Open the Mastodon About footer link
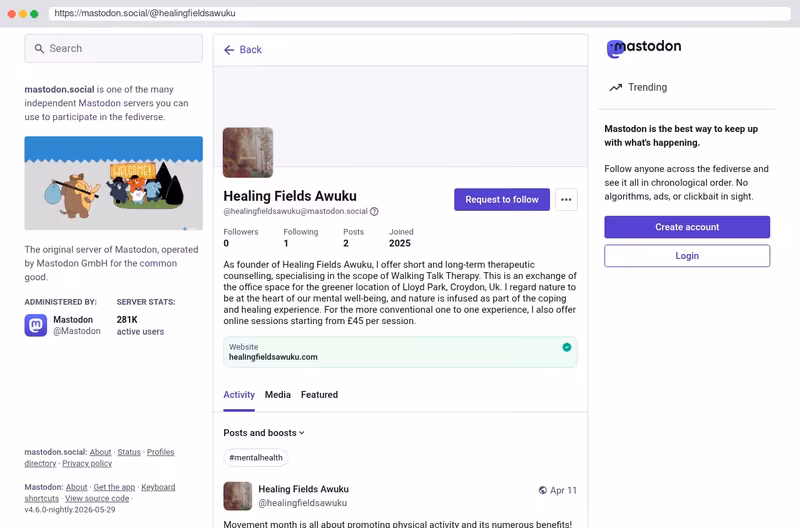The image size is (800, 528). (x=77, y=487)
